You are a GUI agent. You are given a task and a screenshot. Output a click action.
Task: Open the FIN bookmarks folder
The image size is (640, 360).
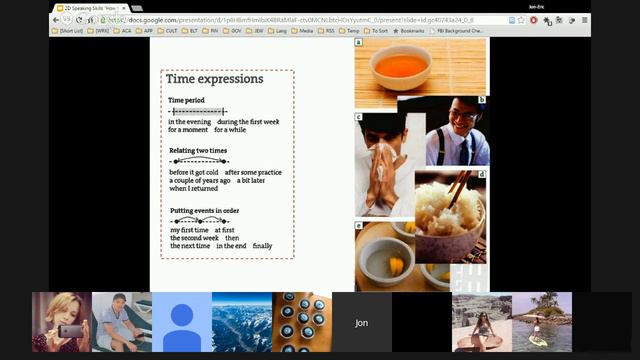pyautogui.click(x=210, y=31)
